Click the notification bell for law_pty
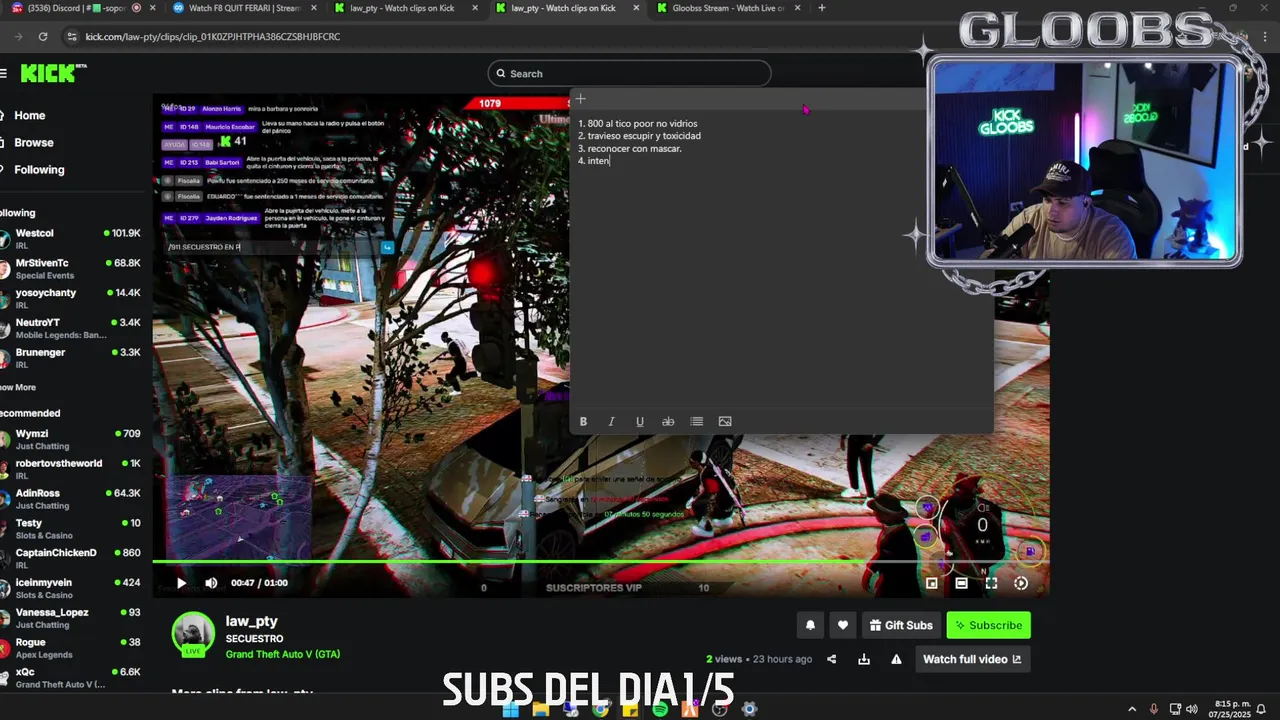The image size is (1280, 720). click(x=810, y=625)
